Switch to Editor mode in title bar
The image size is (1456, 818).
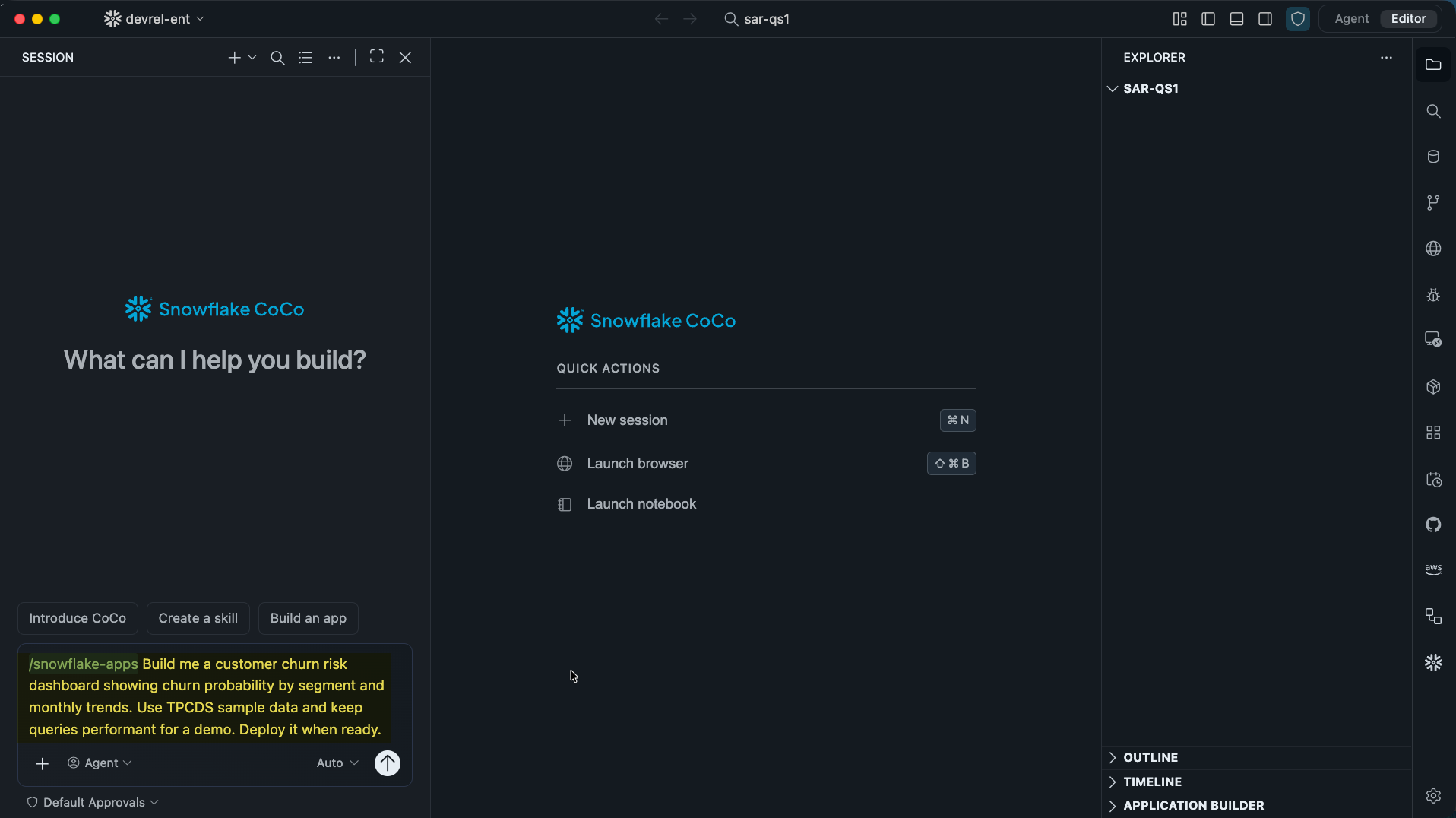click(1408, 19)
